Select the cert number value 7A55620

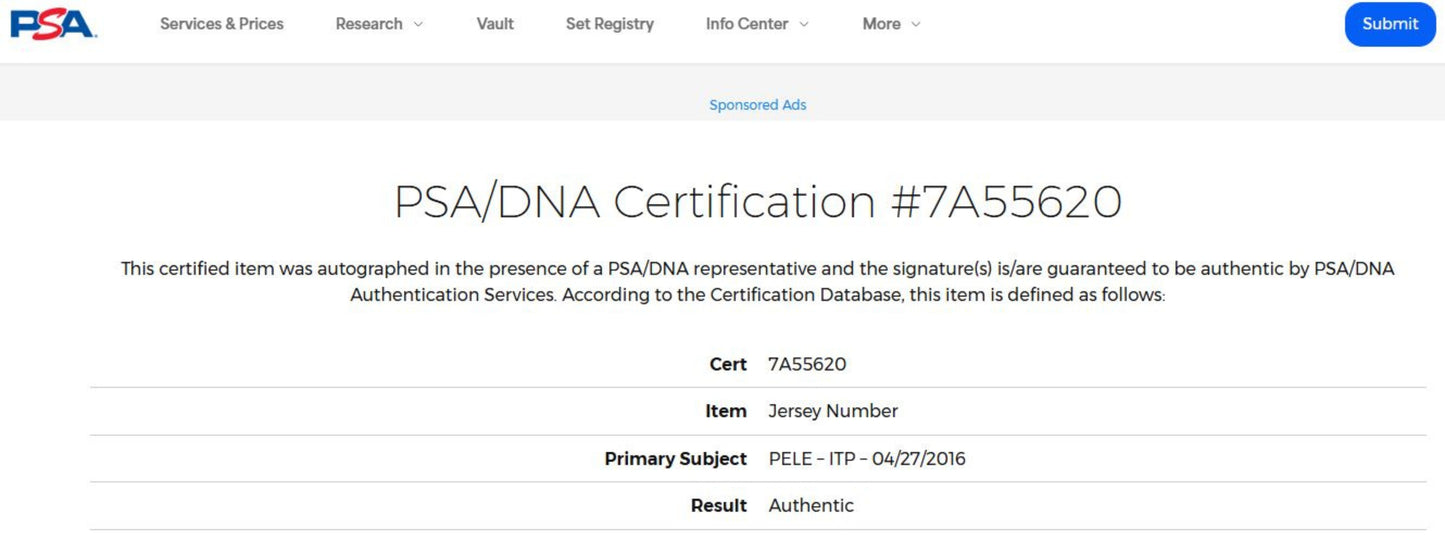tap(807, 364)
